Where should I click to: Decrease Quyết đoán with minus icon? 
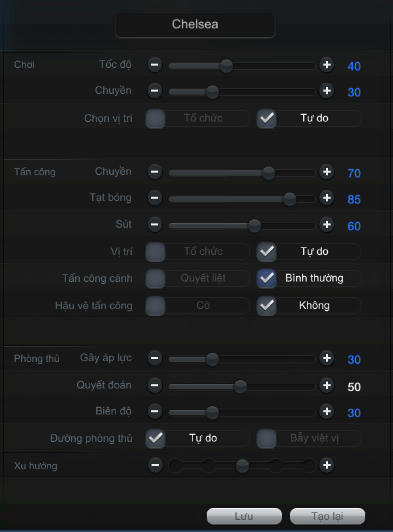tap(154, 385)
